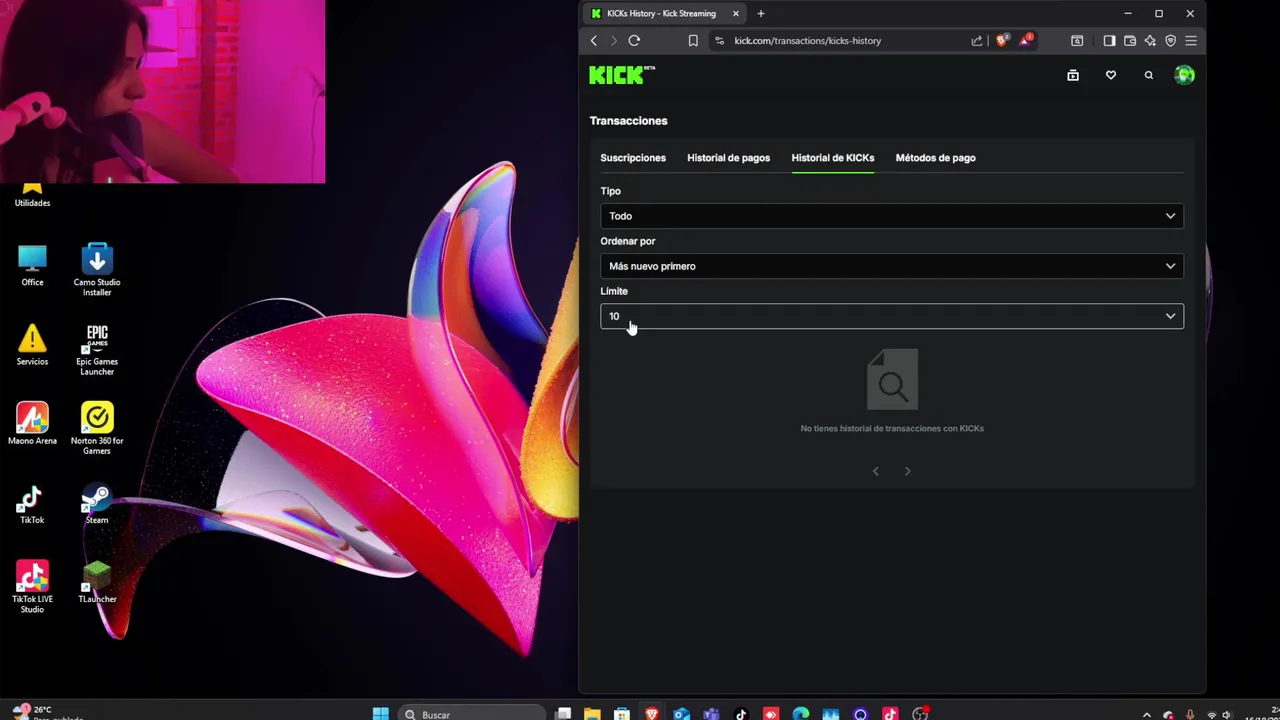This screenshot has width=1280, height=720.
Task: Open Ordenar por dropdown showing Más nuevo primero
Action: coord(892,266)
